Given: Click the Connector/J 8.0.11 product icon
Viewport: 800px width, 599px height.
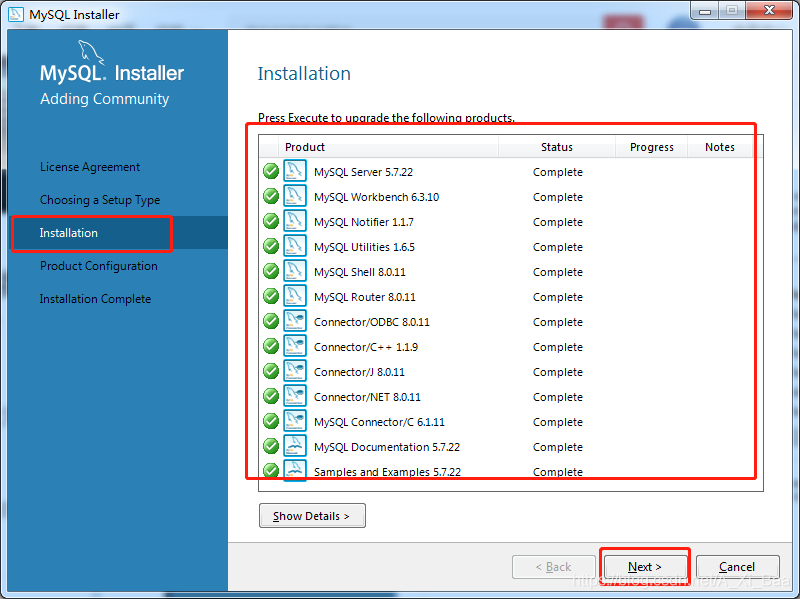Looking at the screenshot, I should click(295, 371).
